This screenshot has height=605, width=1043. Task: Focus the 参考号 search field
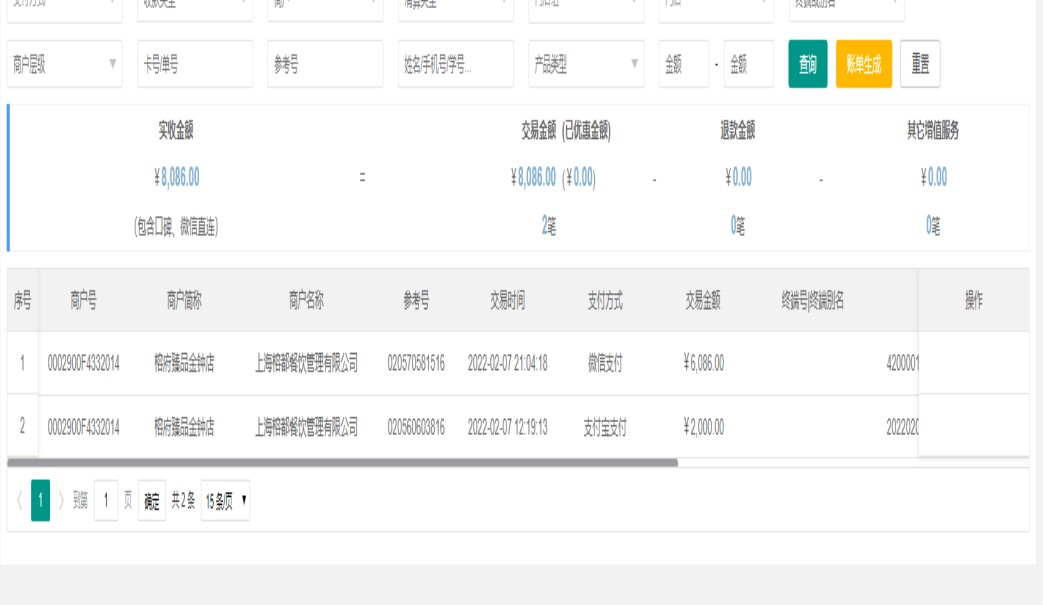[x=325, y=65]
